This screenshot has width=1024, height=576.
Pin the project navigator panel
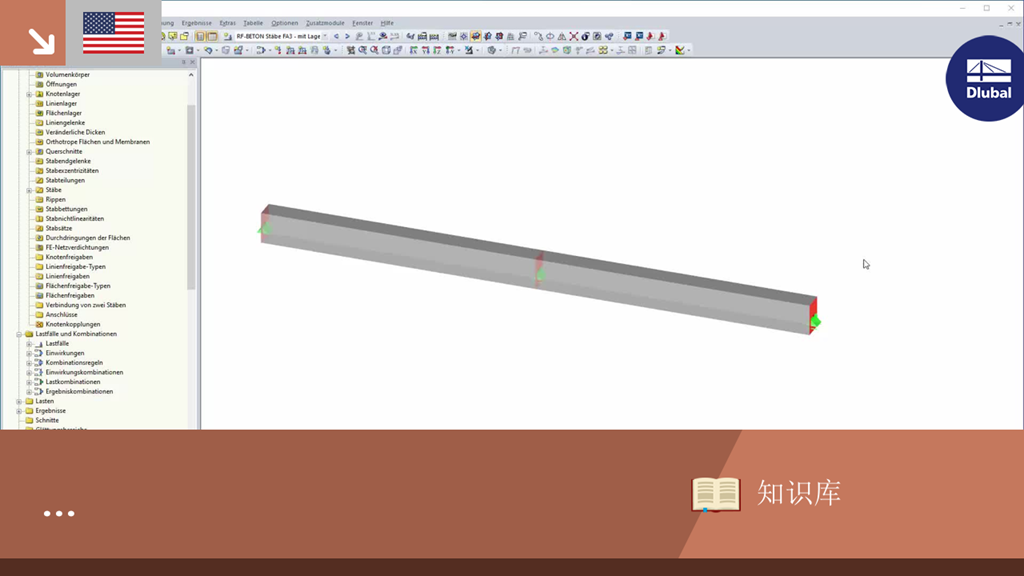[x=184, y=62]
